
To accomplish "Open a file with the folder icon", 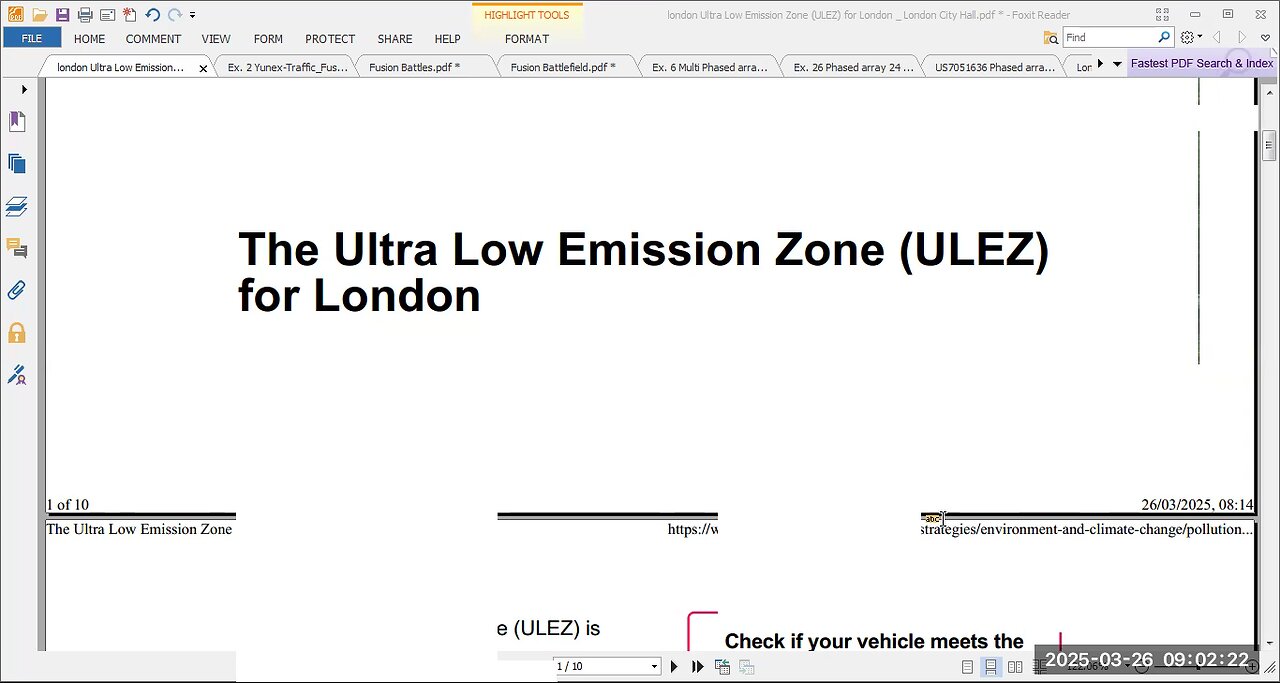I will [39, 15].
